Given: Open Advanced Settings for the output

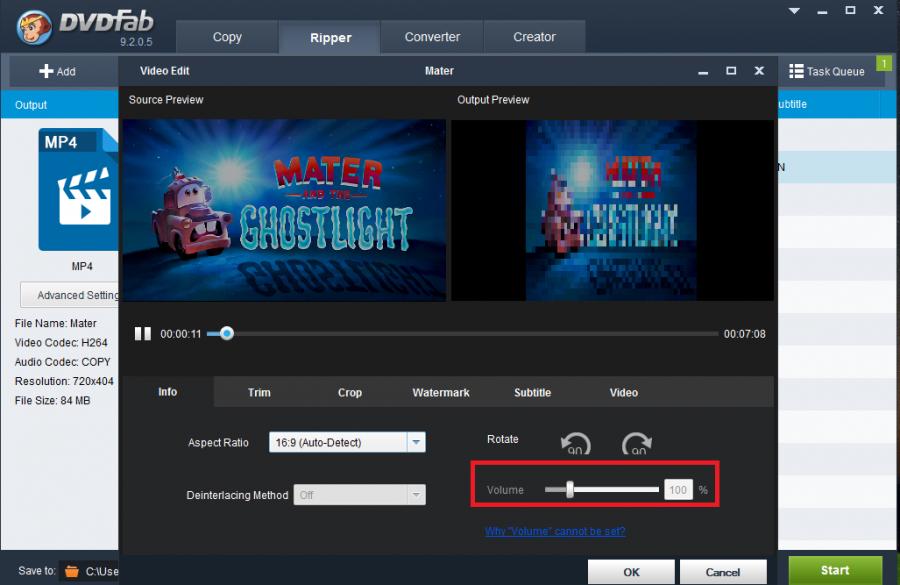Looking at the screenshot, I should coord(70,295).
